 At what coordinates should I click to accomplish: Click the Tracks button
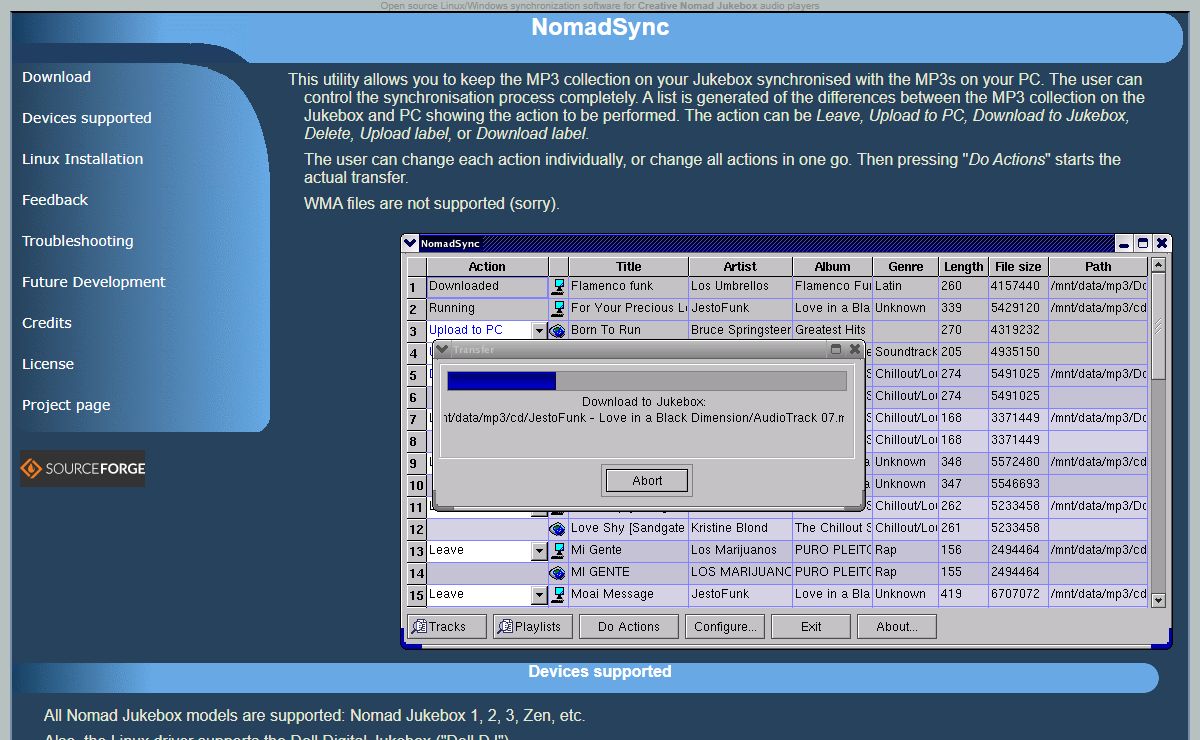(447, 627)
